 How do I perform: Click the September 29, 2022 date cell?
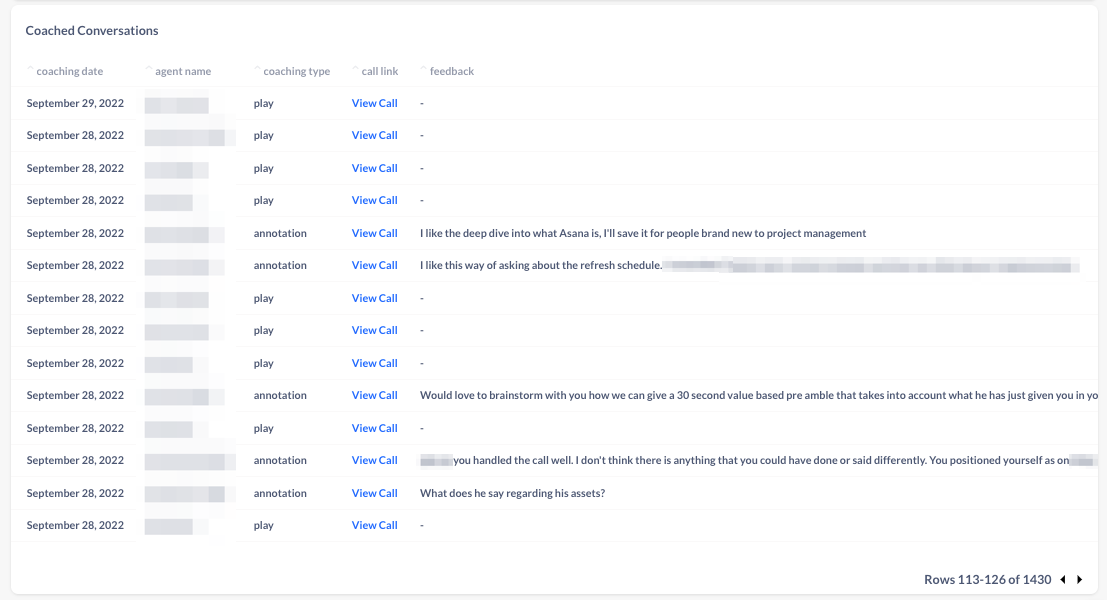75,103
